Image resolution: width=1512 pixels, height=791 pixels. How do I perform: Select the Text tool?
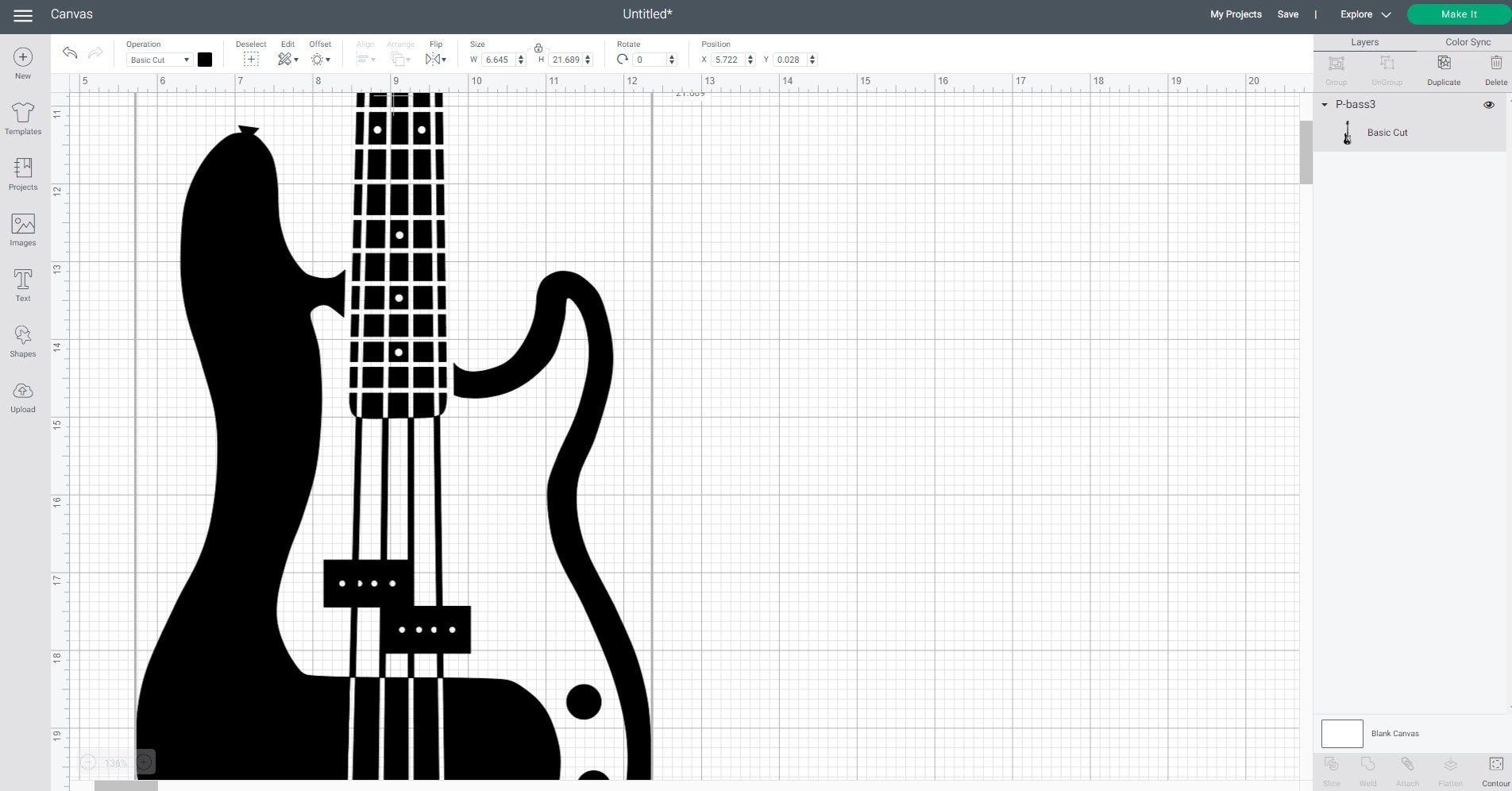click(x=22, y=284)
